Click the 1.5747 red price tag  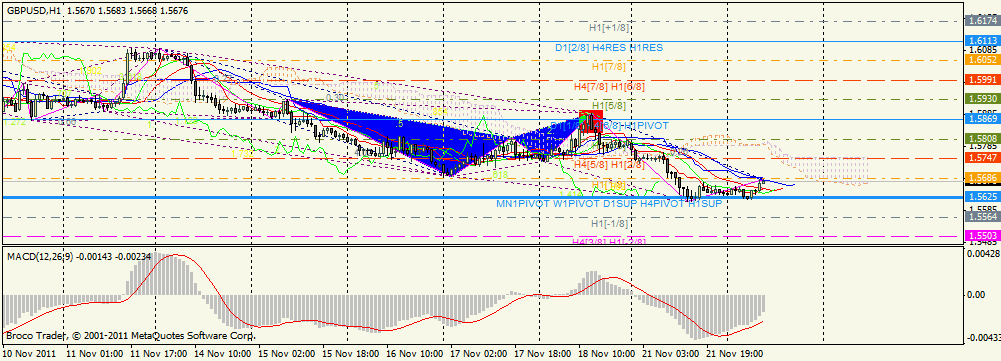coord(984,158)
